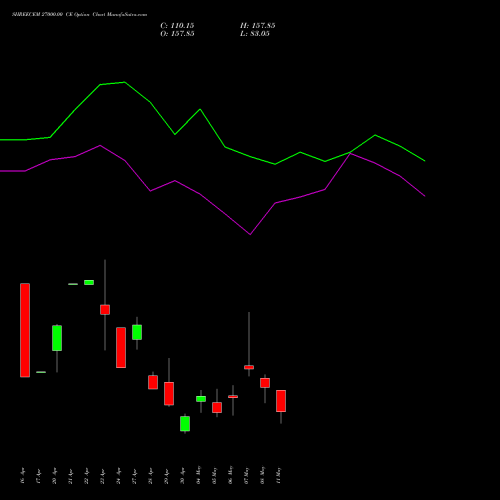Select the red candle for 28 Apr
Screen dimensions: 500x500
(153, 382)
